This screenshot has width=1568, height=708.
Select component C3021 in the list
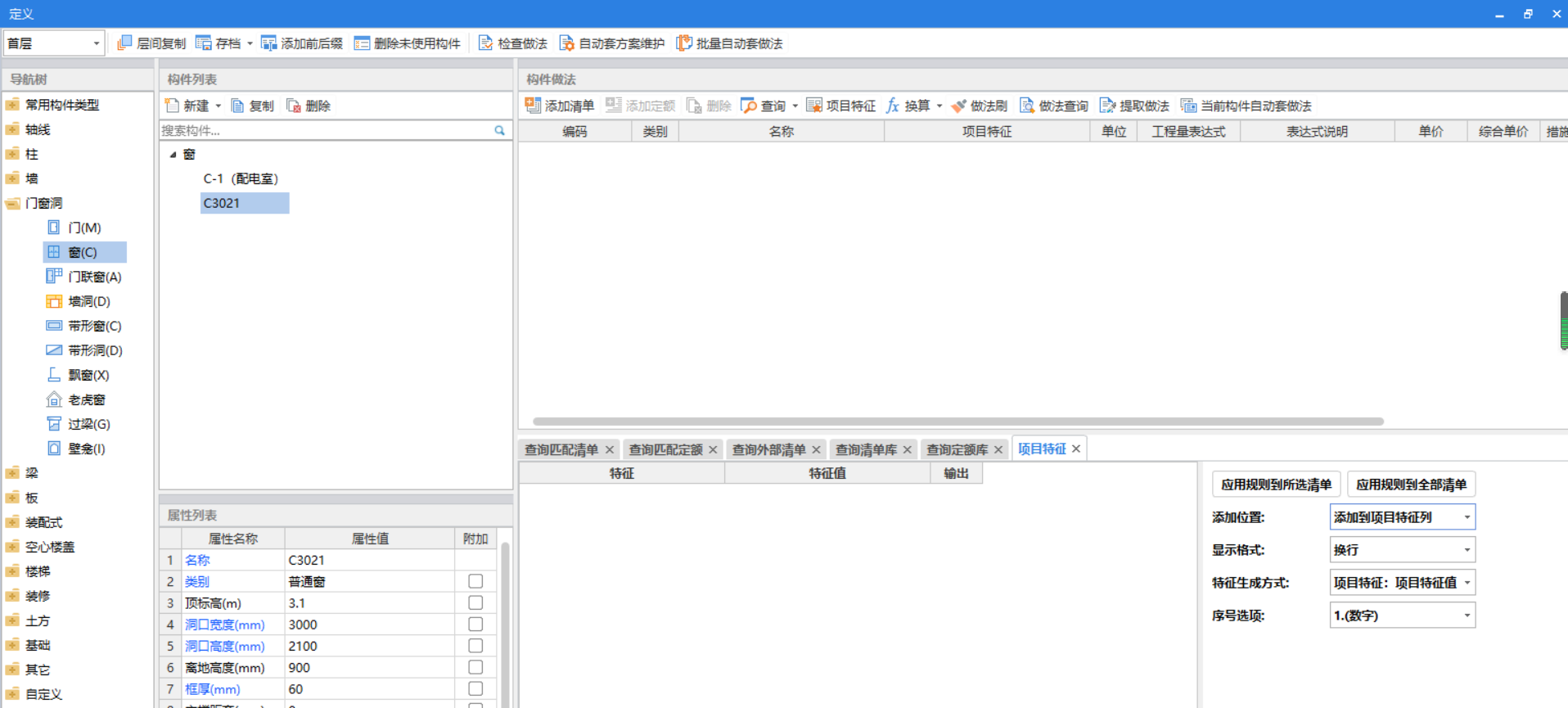click(245, 203)
